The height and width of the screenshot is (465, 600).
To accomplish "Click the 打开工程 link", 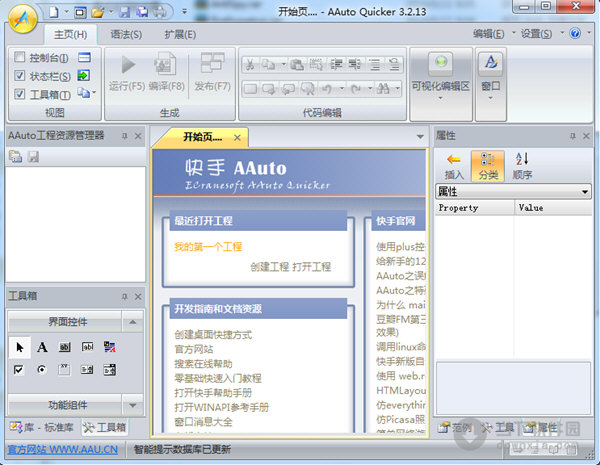I will pos(311,267).
